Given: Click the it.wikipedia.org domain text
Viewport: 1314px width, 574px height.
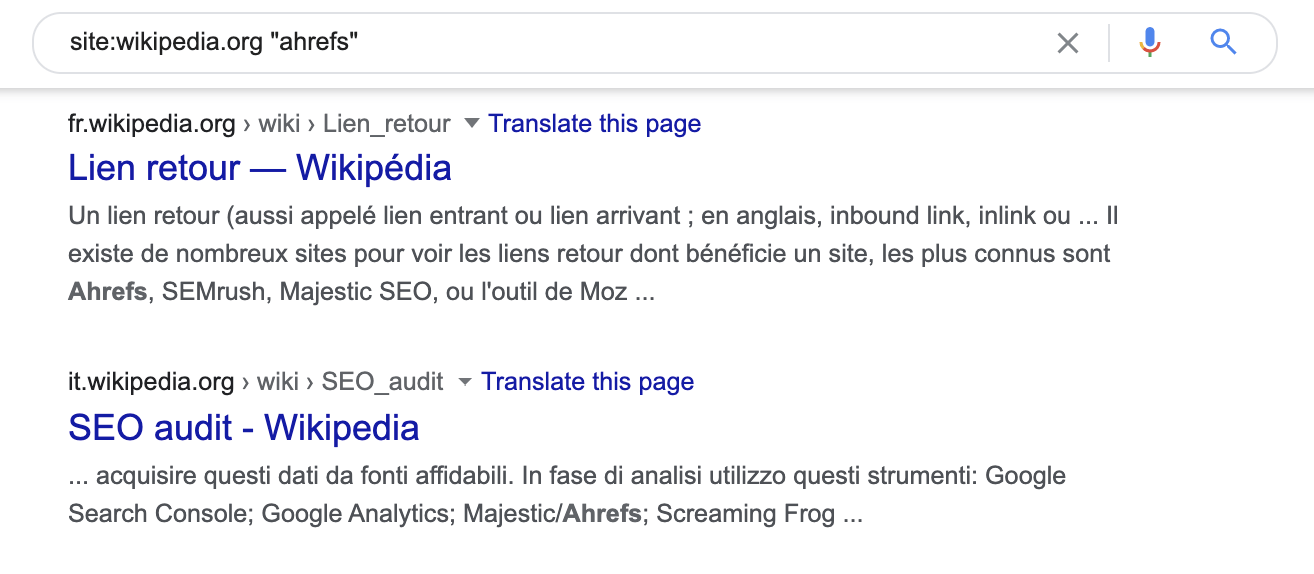Looking at the screenshot, I should coord(151,382).
